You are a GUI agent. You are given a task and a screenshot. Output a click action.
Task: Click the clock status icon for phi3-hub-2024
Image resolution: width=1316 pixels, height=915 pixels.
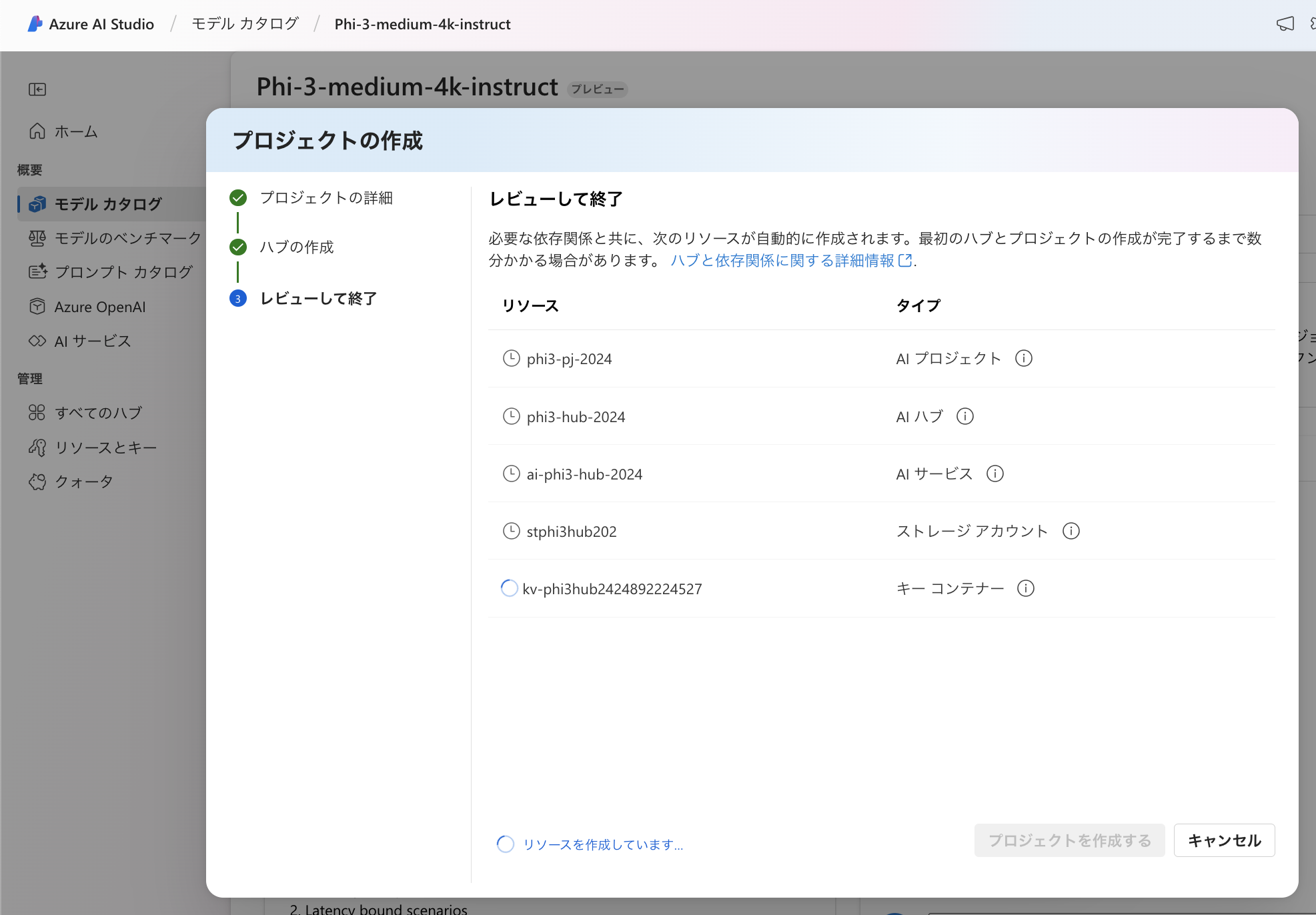tap(511, 417)
